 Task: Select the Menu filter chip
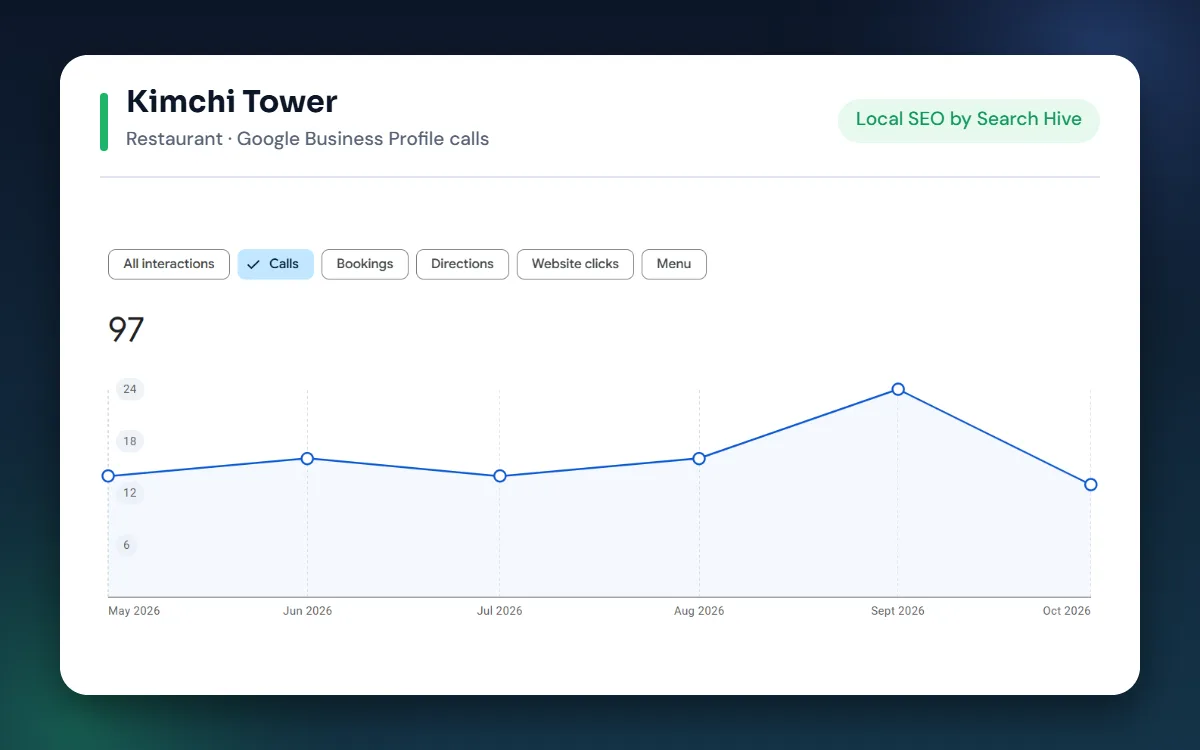point(674,264)
